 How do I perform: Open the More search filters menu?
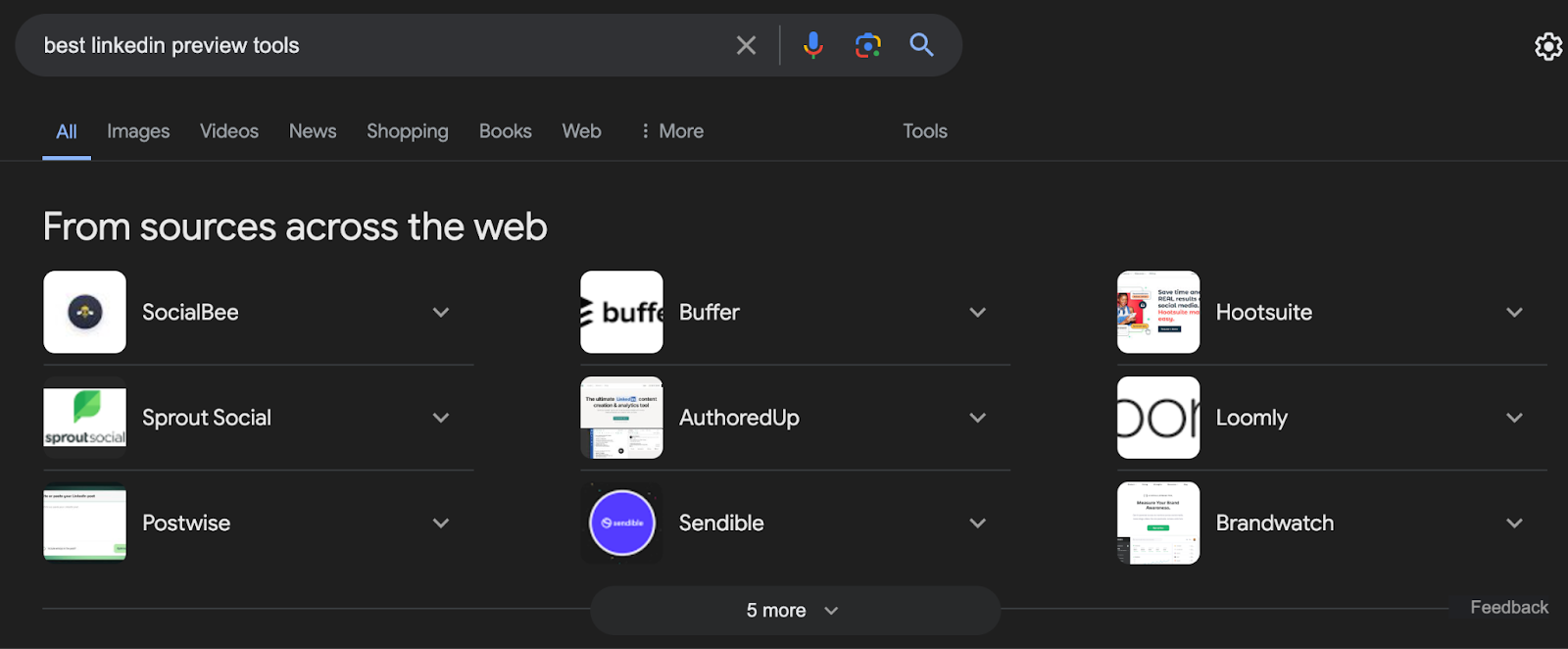(x=671, y=131)
